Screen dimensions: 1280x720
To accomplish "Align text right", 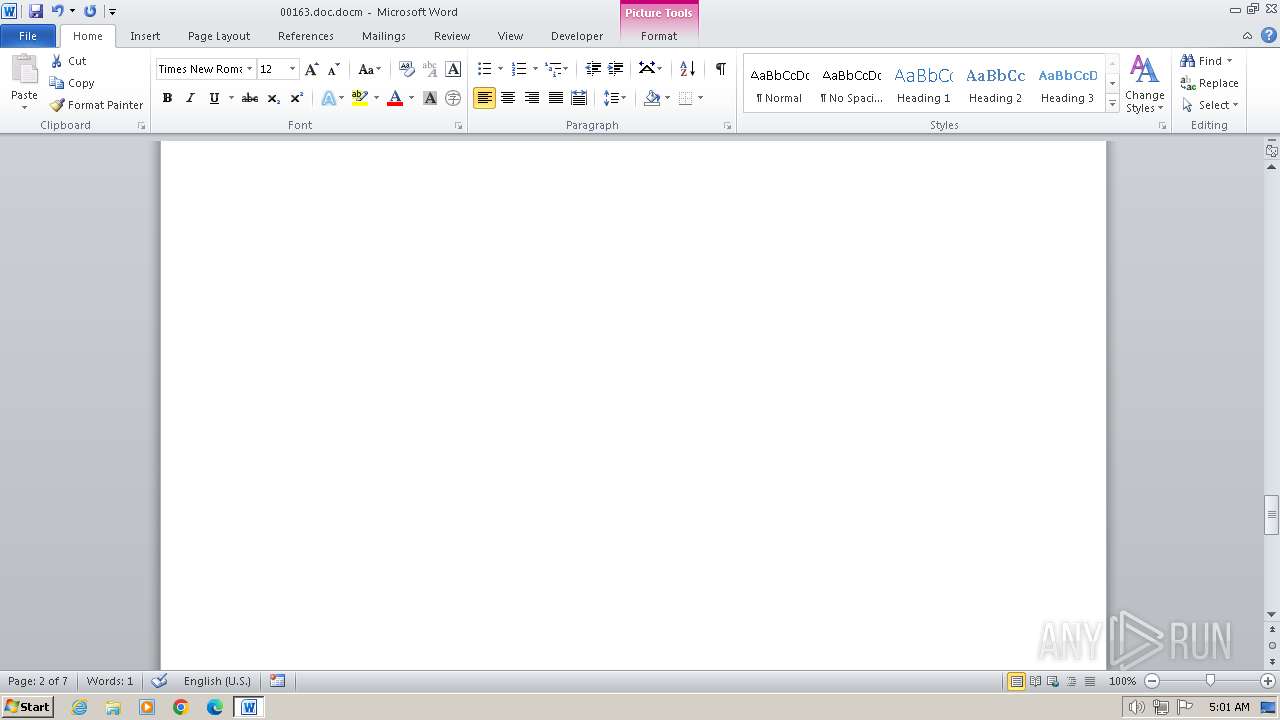I will point(532,98).
